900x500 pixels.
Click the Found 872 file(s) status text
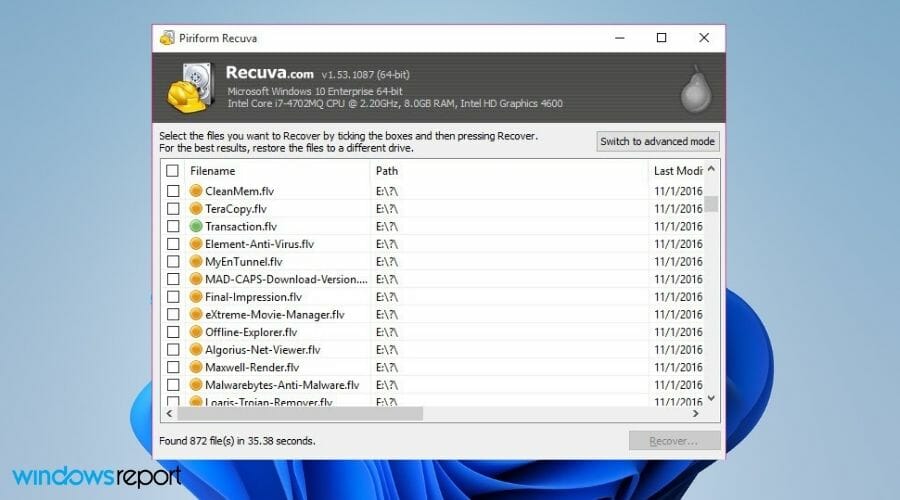pos(237,441)
